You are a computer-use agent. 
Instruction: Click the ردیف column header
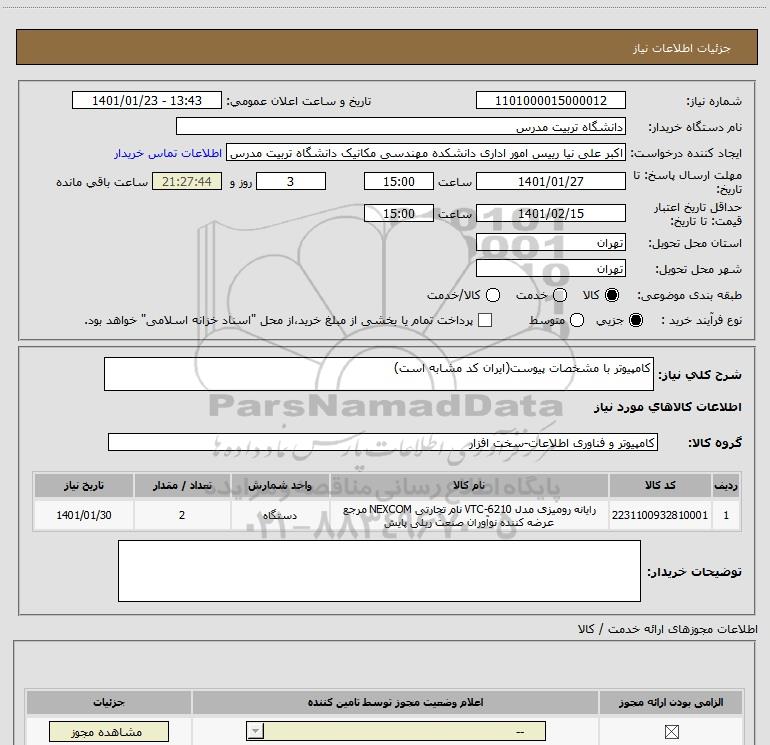click(726, 485)
